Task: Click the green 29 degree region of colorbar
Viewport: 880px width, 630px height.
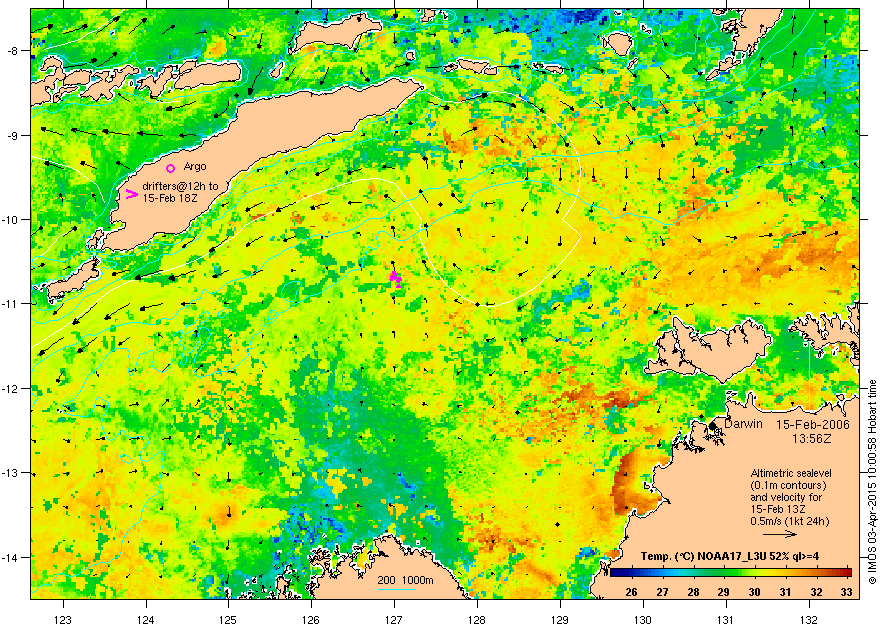Action: (x=723, y=573)
